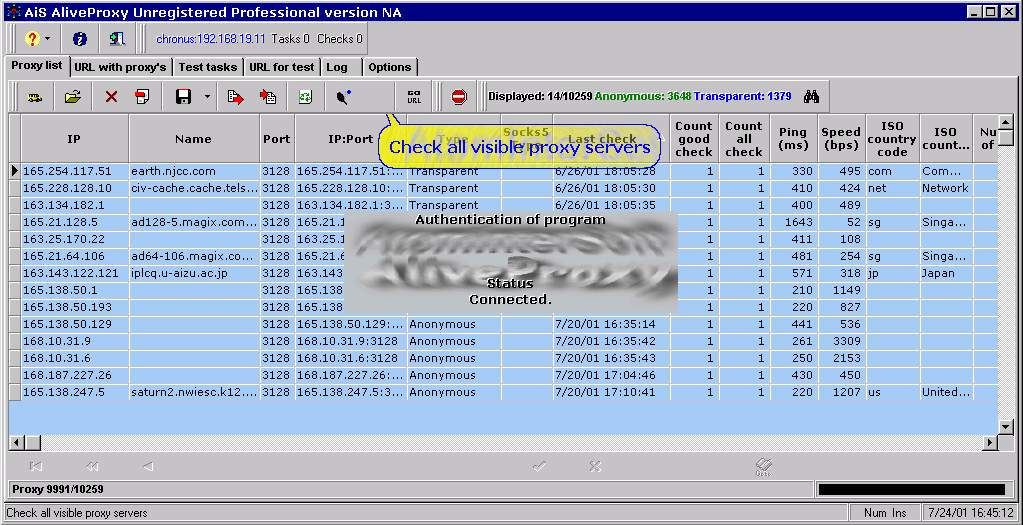
Task: Click vertical scrollbar up arrow
Action: coord(1006,122)
